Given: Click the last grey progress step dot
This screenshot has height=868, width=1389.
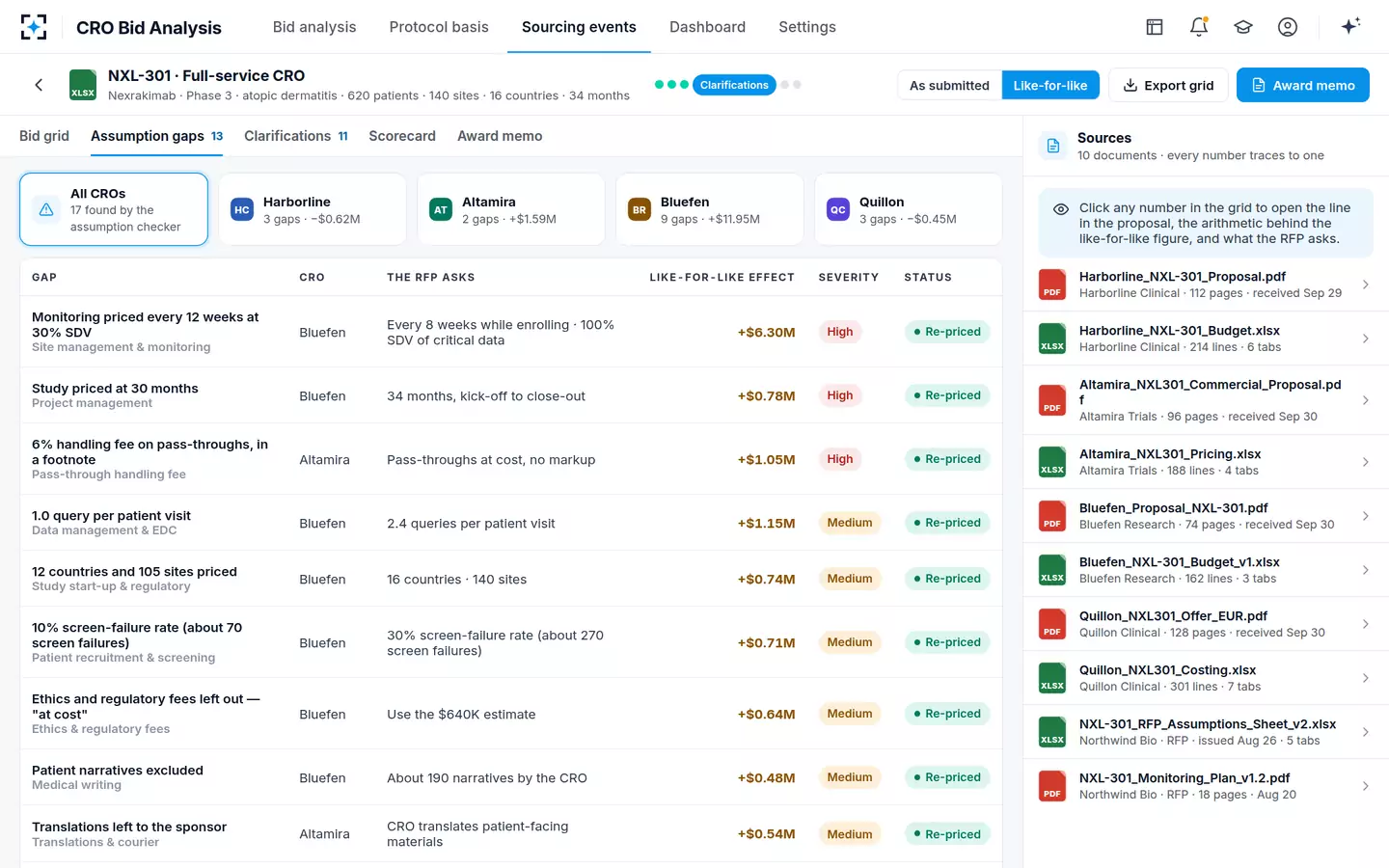Looking at the screenshot, I should (797, 85).
